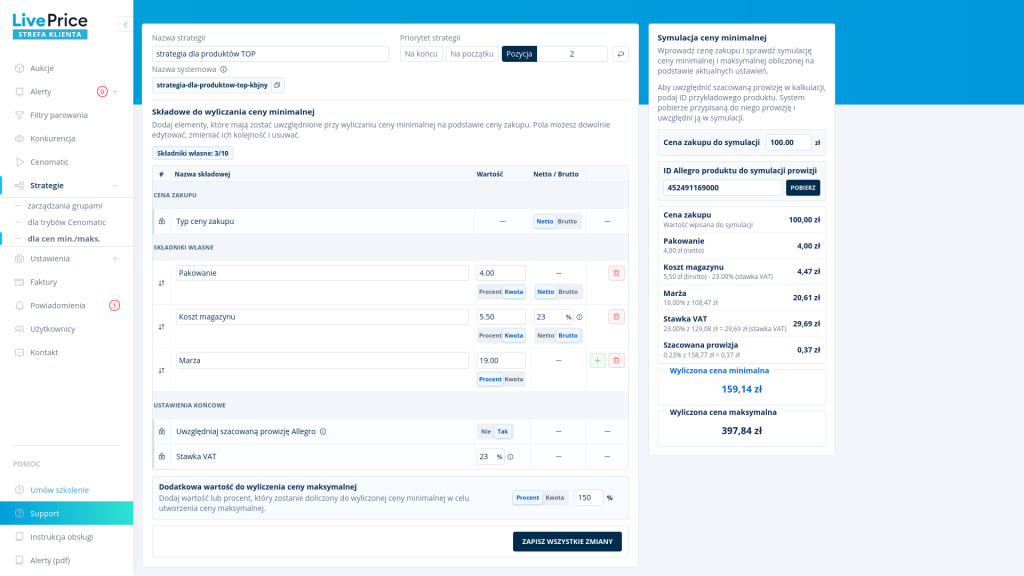This screenshot has width=1024, height=576.
Task: Open Instrukcja obsługi document
Action: [61, 537]
